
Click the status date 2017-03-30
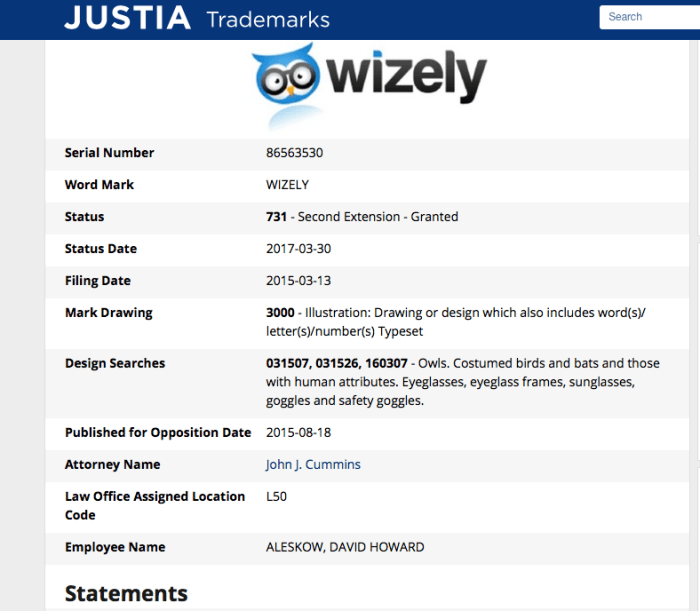click(x=298, y=249)
